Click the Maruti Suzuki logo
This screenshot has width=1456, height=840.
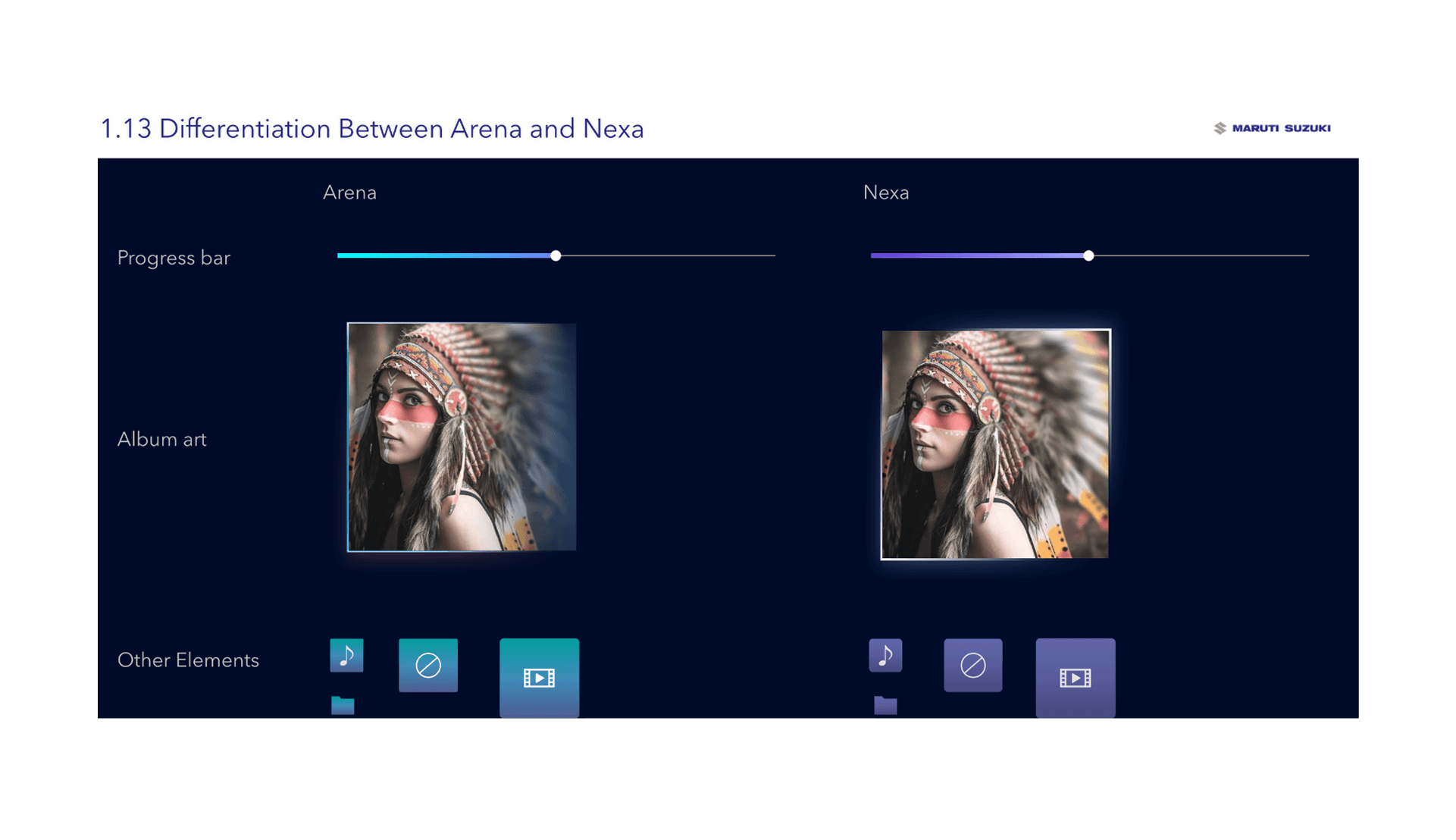(1272, 128)
